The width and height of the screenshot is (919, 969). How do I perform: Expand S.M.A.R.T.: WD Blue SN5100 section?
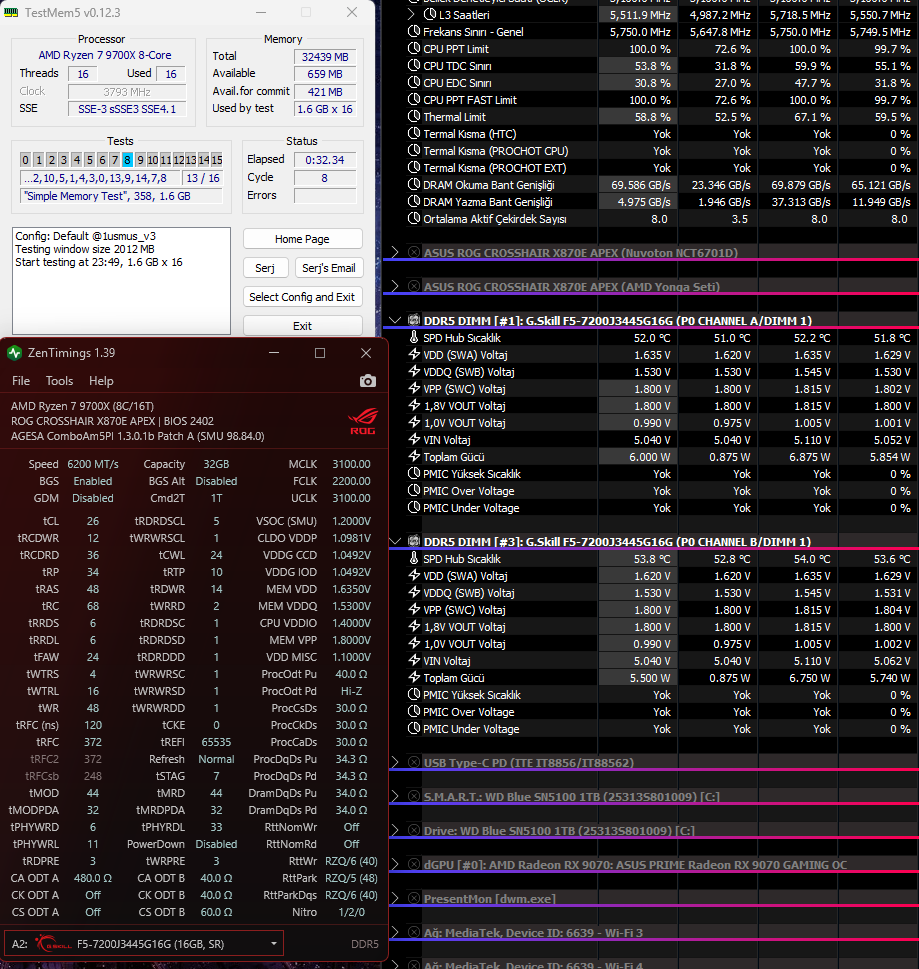395,796
